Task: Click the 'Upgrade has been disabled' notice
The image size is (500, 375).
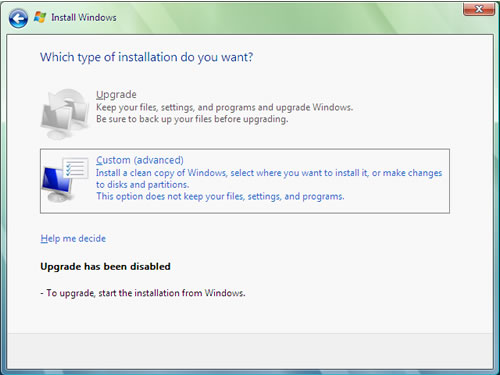Action: click(105, 267)
